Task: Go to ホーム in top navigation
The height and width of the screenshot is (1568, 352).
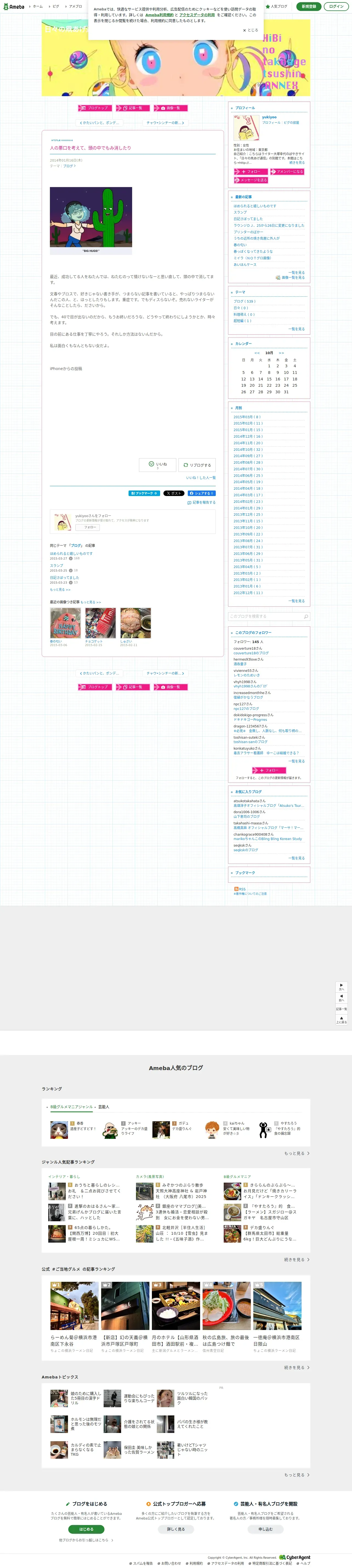Action: (36, 6)
